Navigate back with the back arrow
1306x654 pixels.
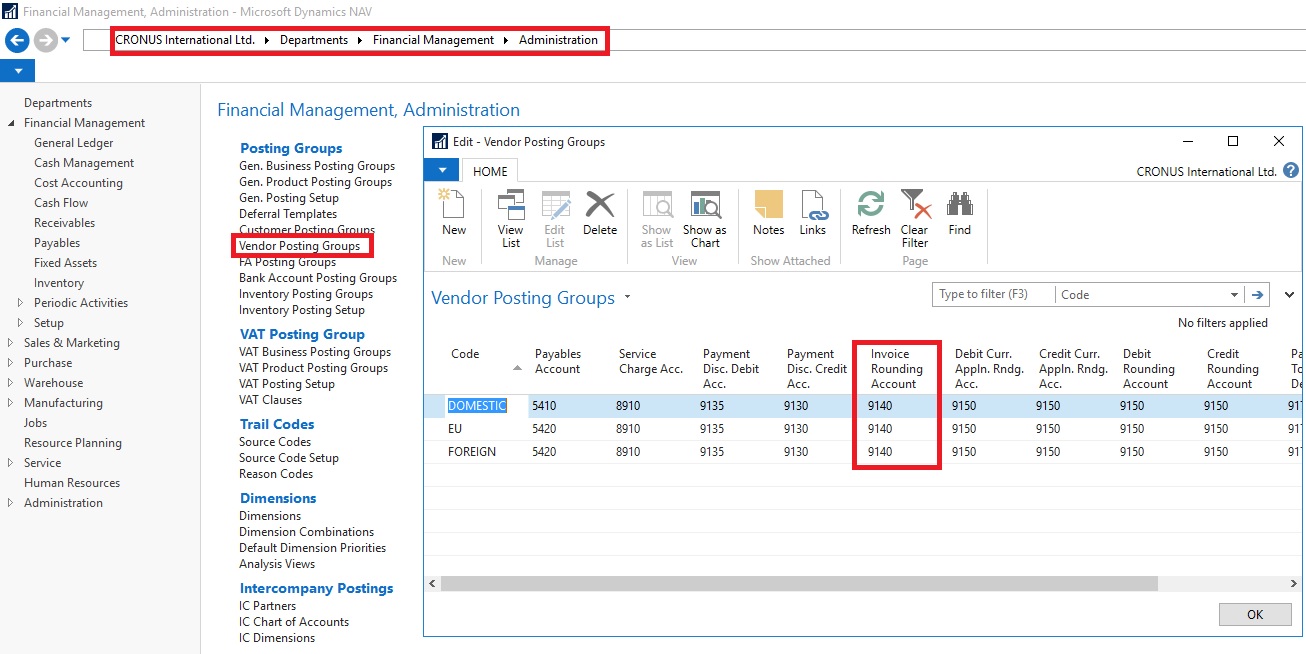(x=16, y=41)
